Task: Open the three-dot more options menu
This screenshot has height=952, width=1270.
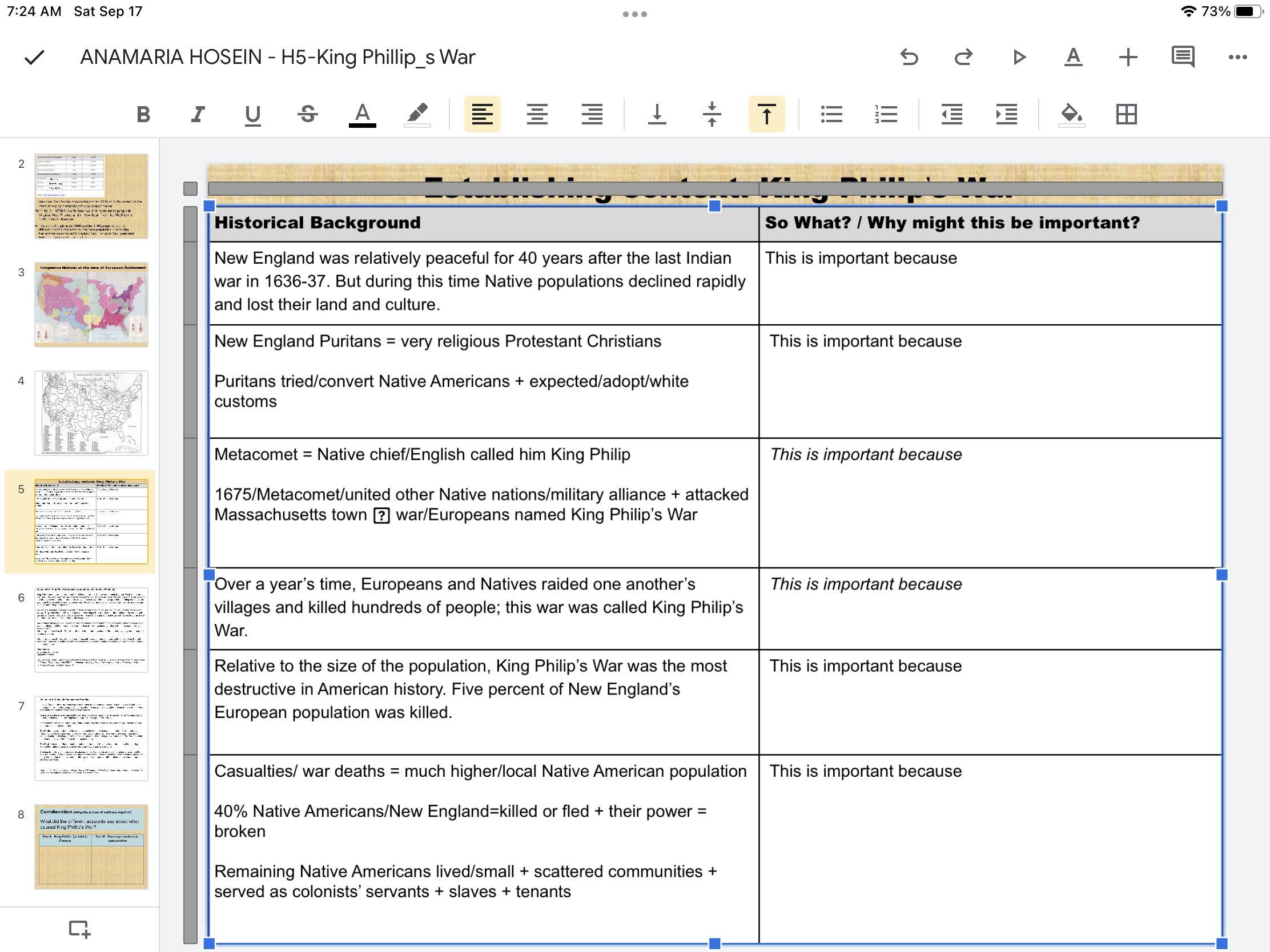Action: point(1237,57)
